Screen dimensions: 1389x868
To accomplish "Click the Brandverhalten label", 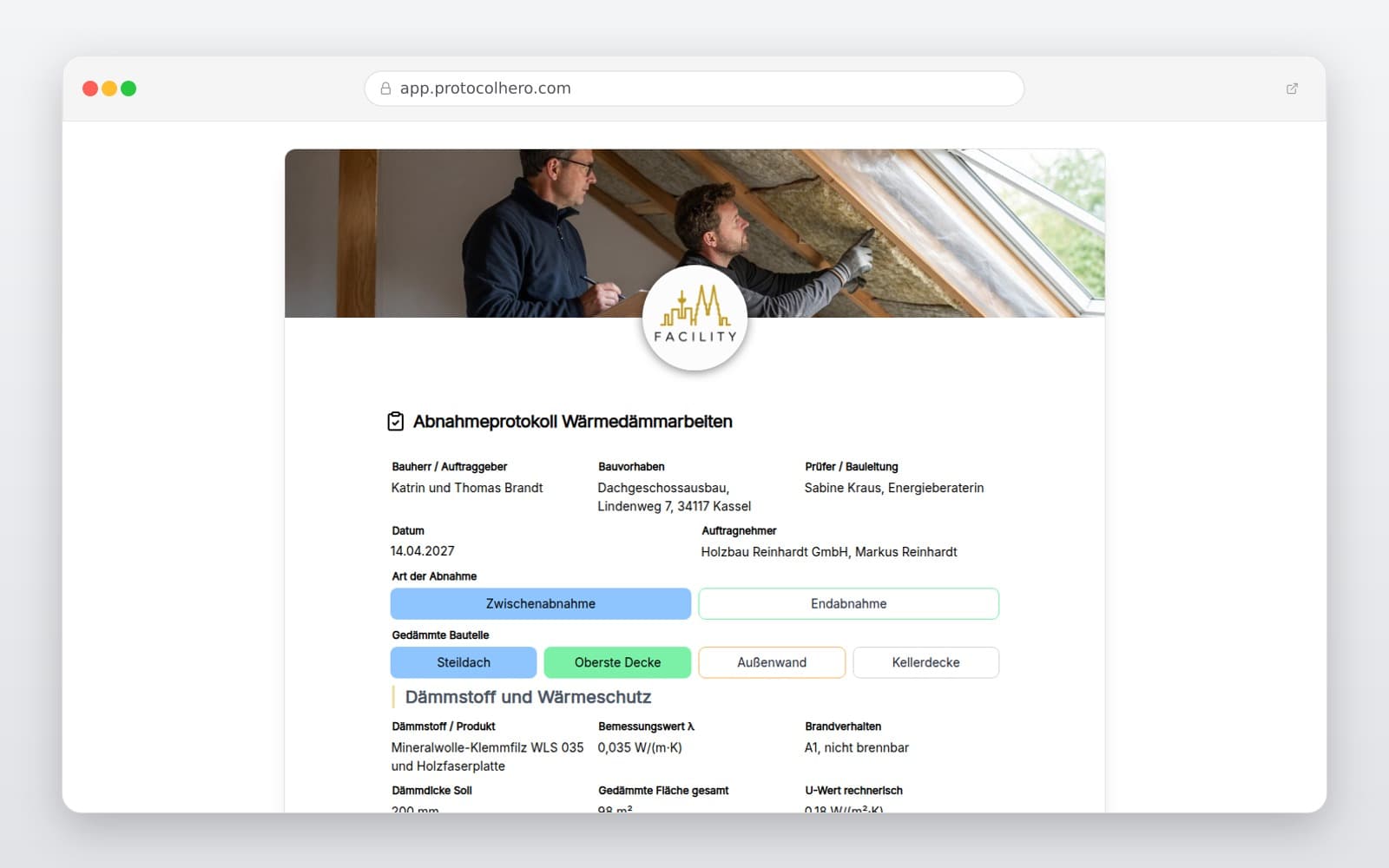I will (843, 727).
